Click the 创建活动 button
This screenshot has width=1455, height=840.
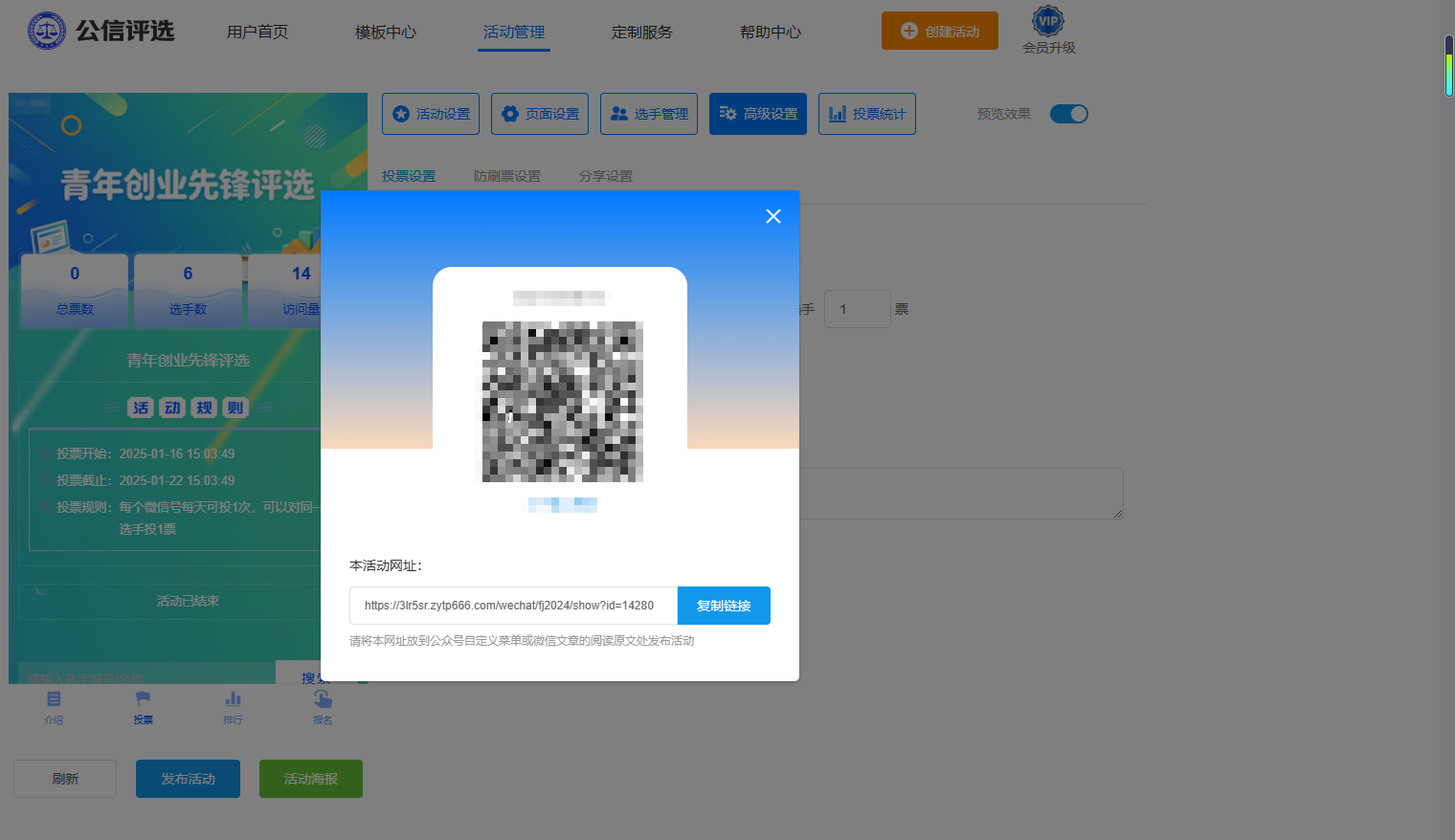pyautogui.click(x=940, y=31)
